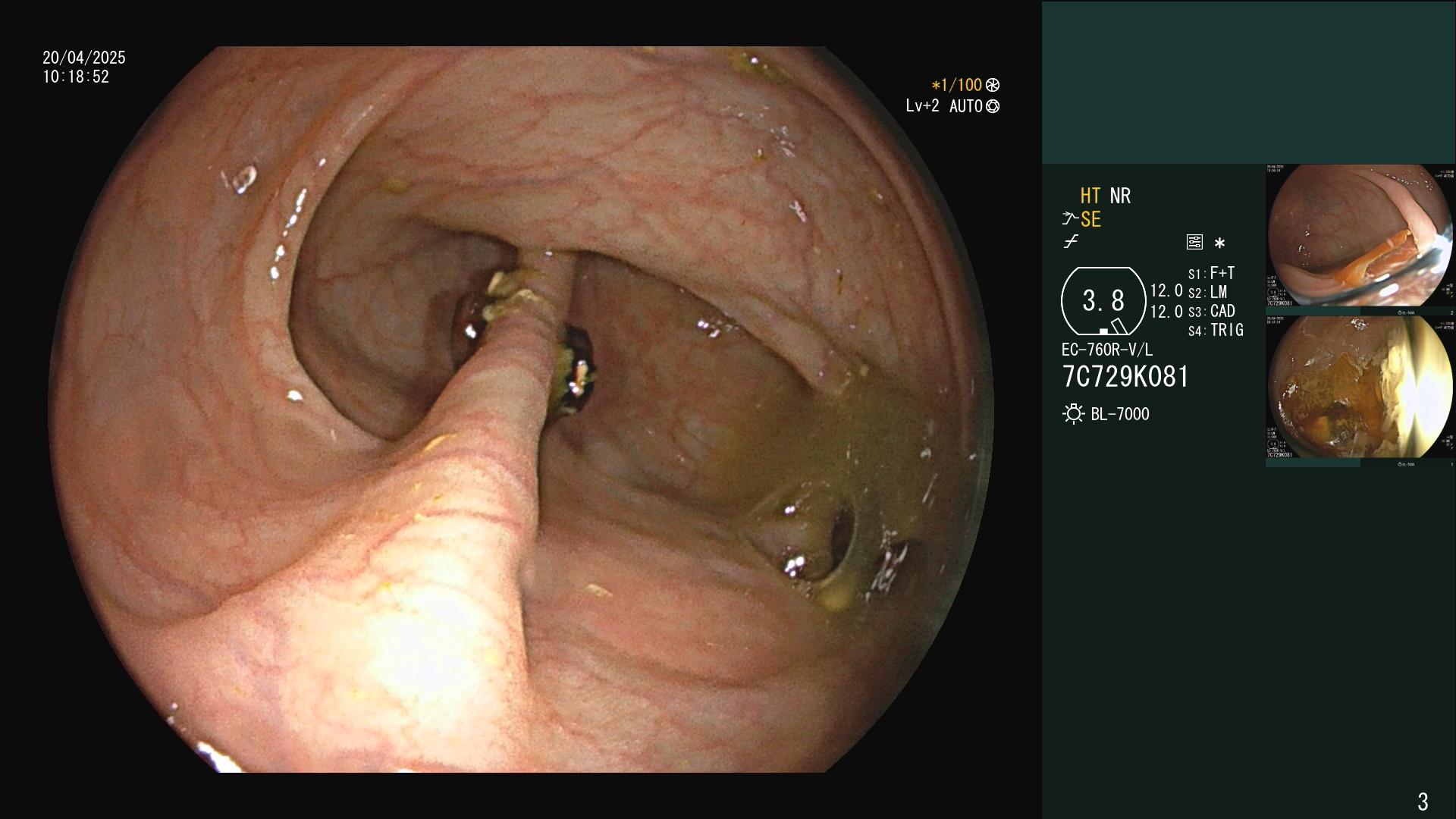1456x819 pixels.
Task: Click the EC-760R-V/L scope model text
Action: click(x=1107, y=350)
